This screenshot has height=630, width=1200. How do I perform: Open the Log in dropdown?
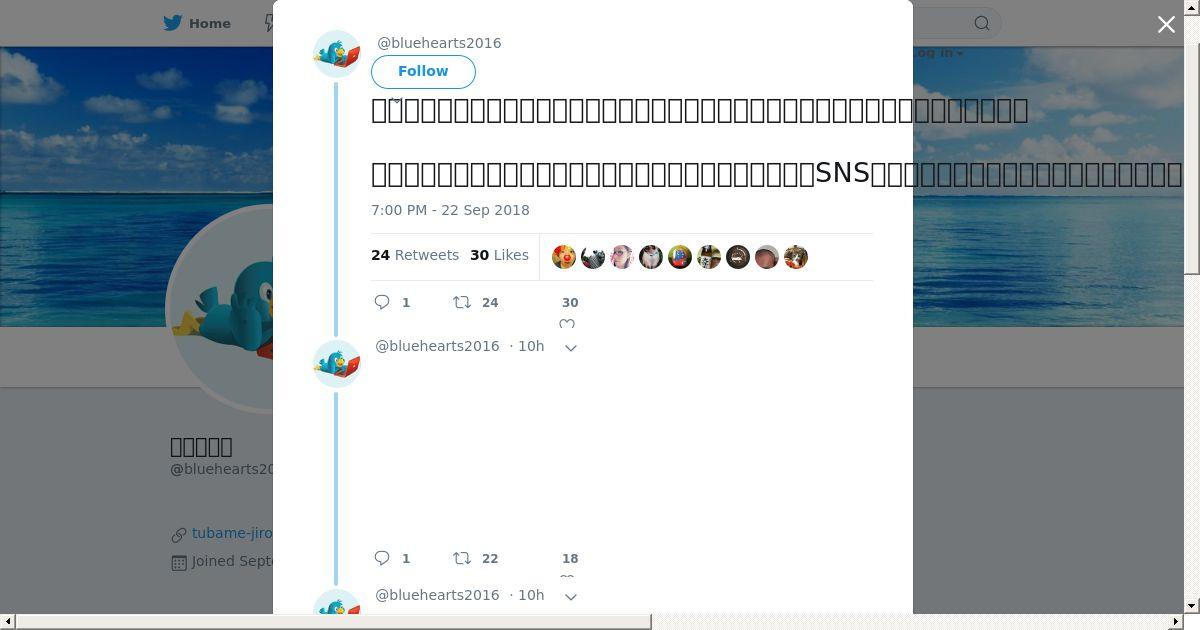[938, 53]
